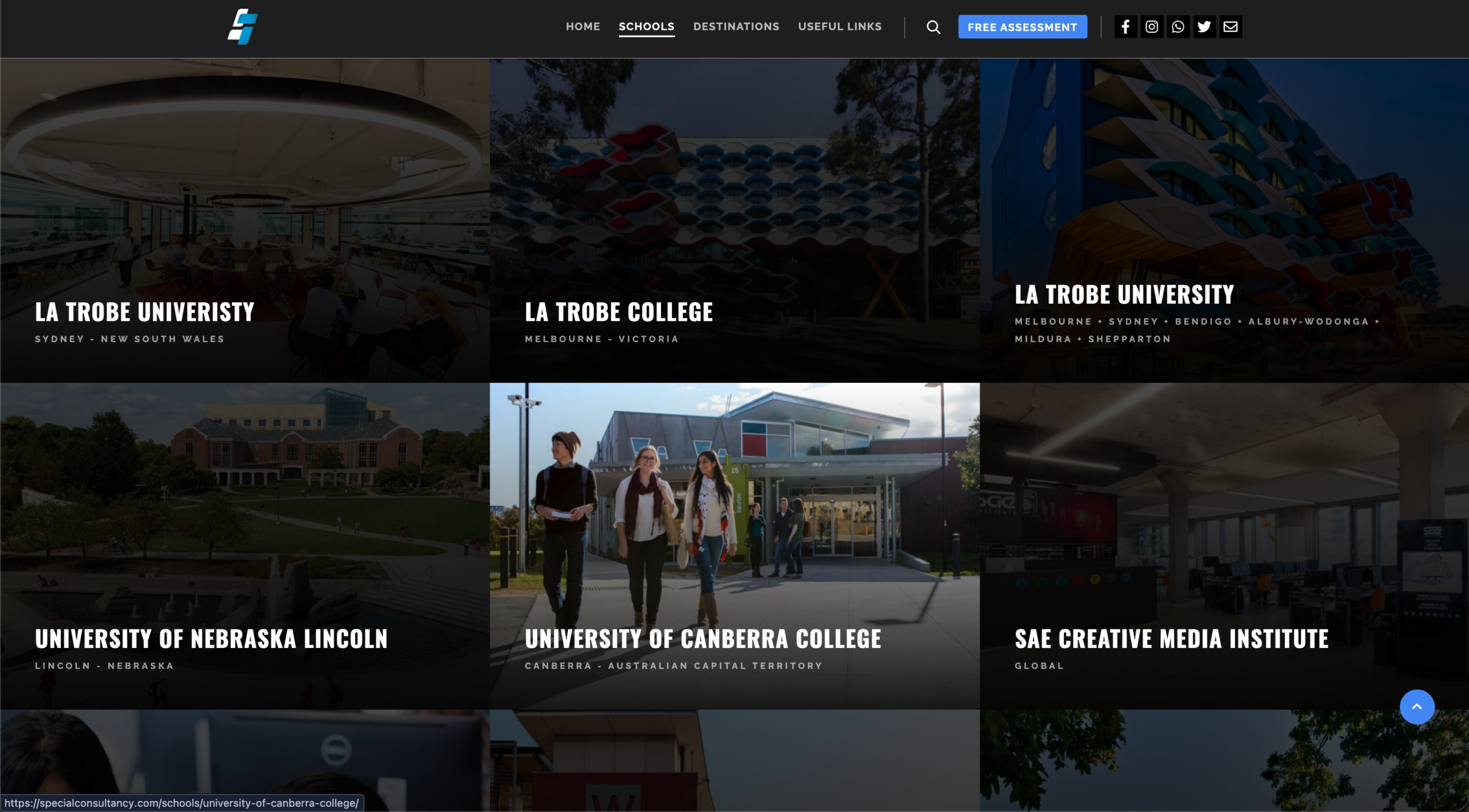The width and height of the screenshot is (1469, 812).
Task: Click the Lincoln - Nebraska subtitle
Action: (104, 666)
